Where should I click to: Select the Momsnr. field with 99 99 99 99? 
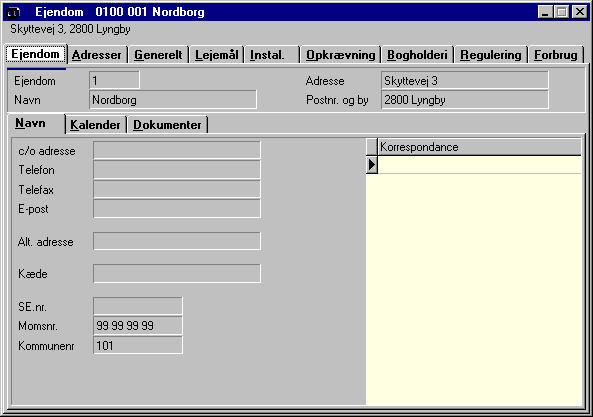tap(138, 326)
